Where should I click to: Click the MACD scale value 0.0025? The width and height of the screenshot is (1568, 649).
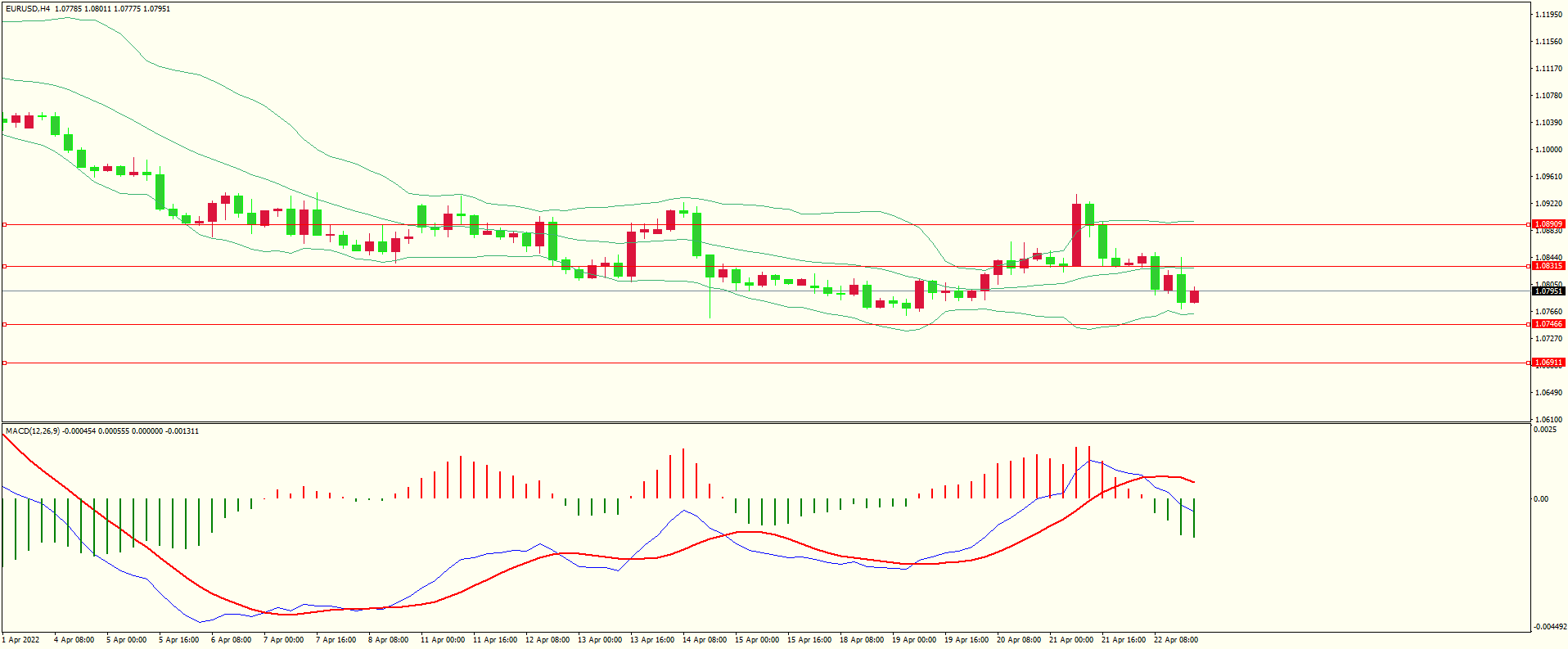(1546, 430)
